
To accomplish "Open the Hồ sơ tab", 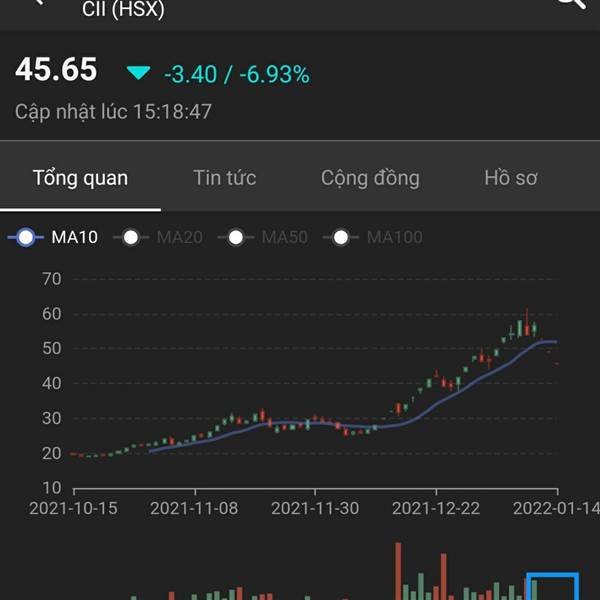I will pos(511,178).
